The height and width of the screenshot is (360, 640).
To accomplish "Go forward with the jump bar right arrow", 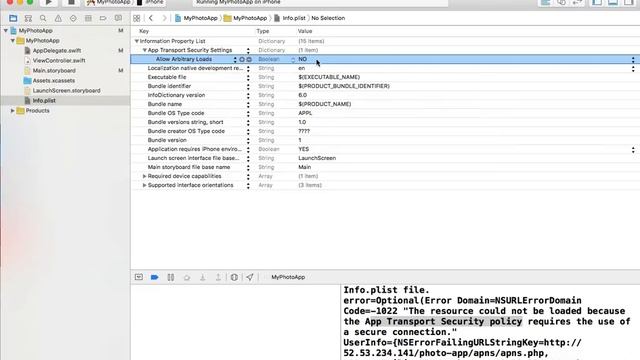I will pyautogui.click(x=164, y=18).
